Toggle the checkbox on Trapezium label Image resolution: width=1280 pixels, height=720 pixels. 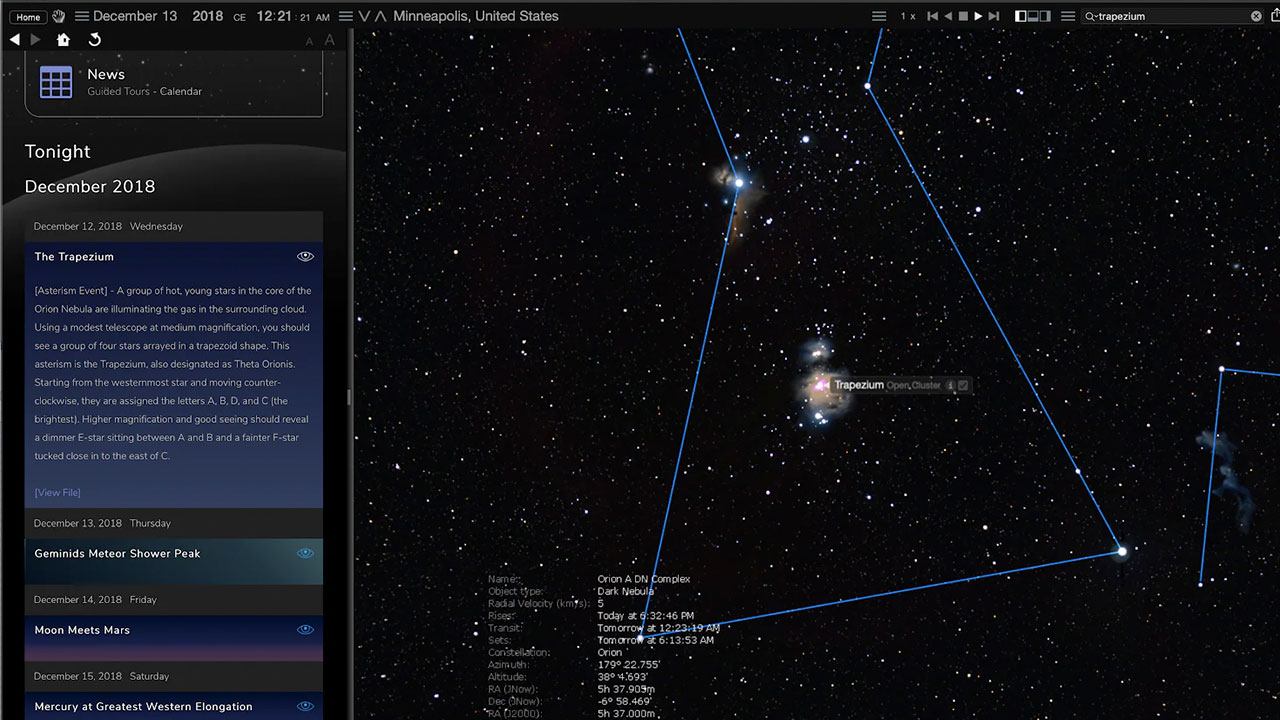pos(963,385)
